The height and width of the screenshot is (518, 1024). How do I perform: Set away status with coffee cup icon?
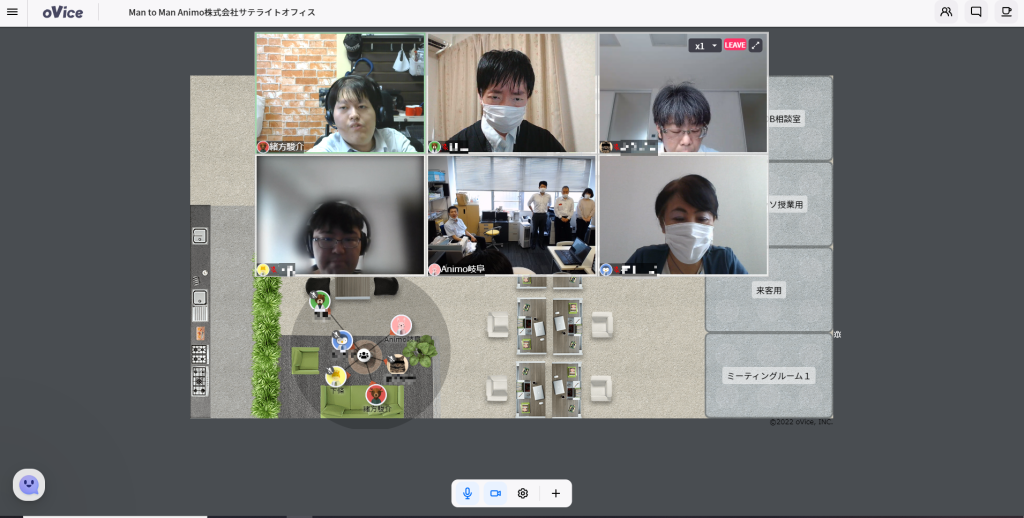point(1006,12)
